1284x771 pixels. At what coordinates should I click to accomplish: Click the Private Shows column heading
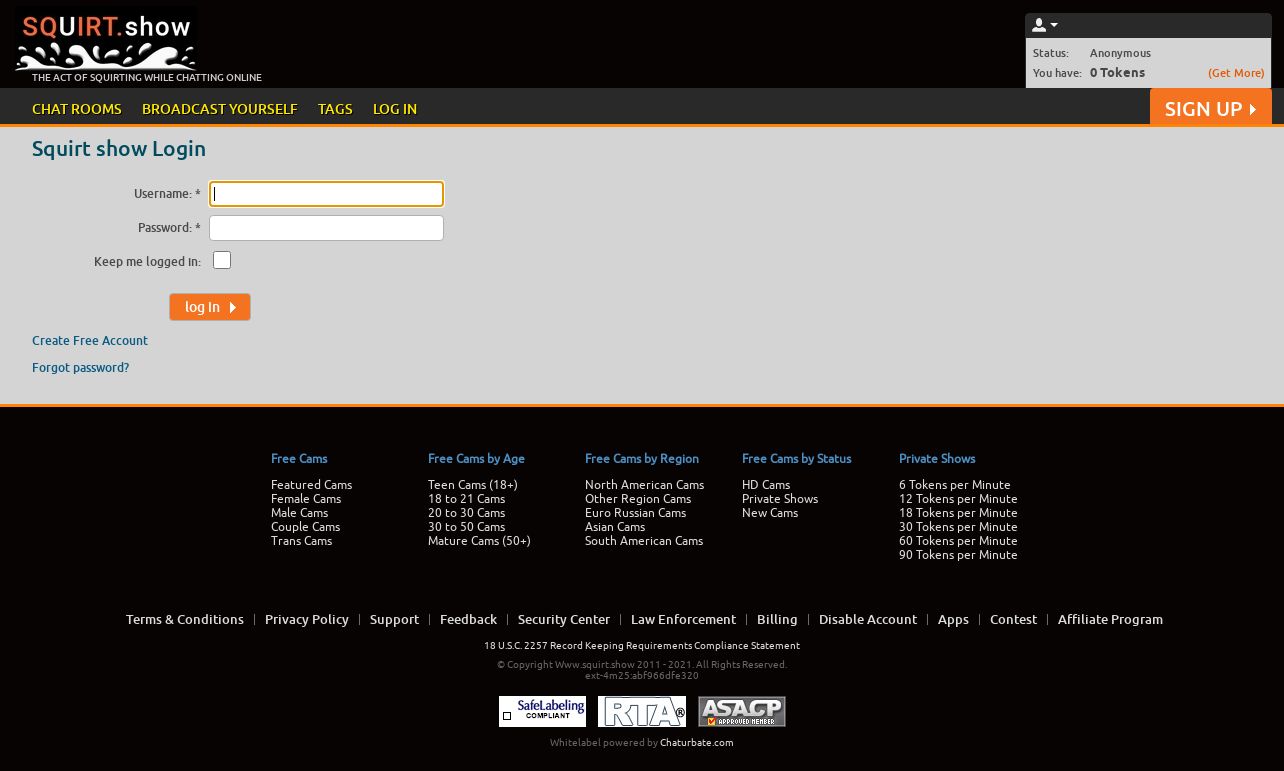[x=937, y=458]
